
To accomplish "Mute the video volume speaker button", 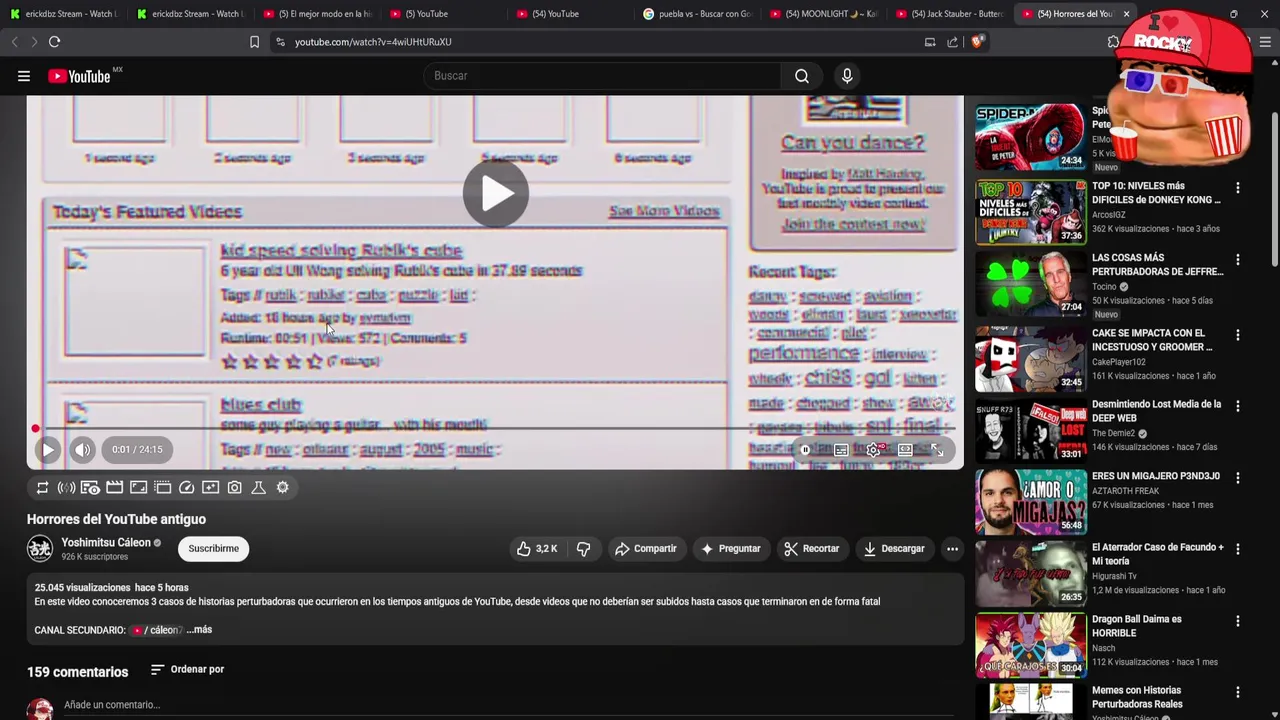I will tap(83, 450).
